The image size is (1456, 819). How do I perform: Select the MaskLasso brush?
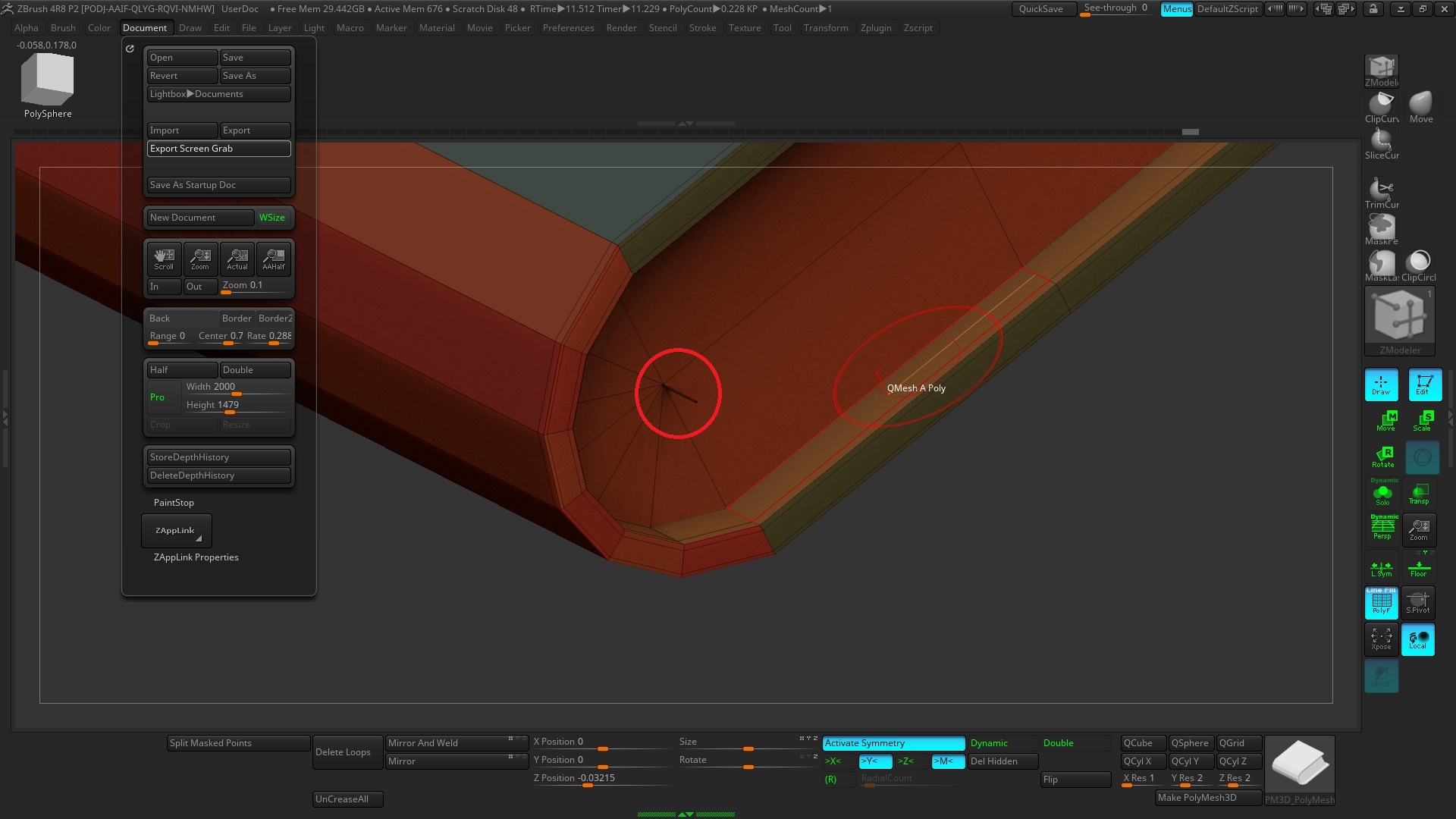pyautogui.click(x=1381, y=265)
